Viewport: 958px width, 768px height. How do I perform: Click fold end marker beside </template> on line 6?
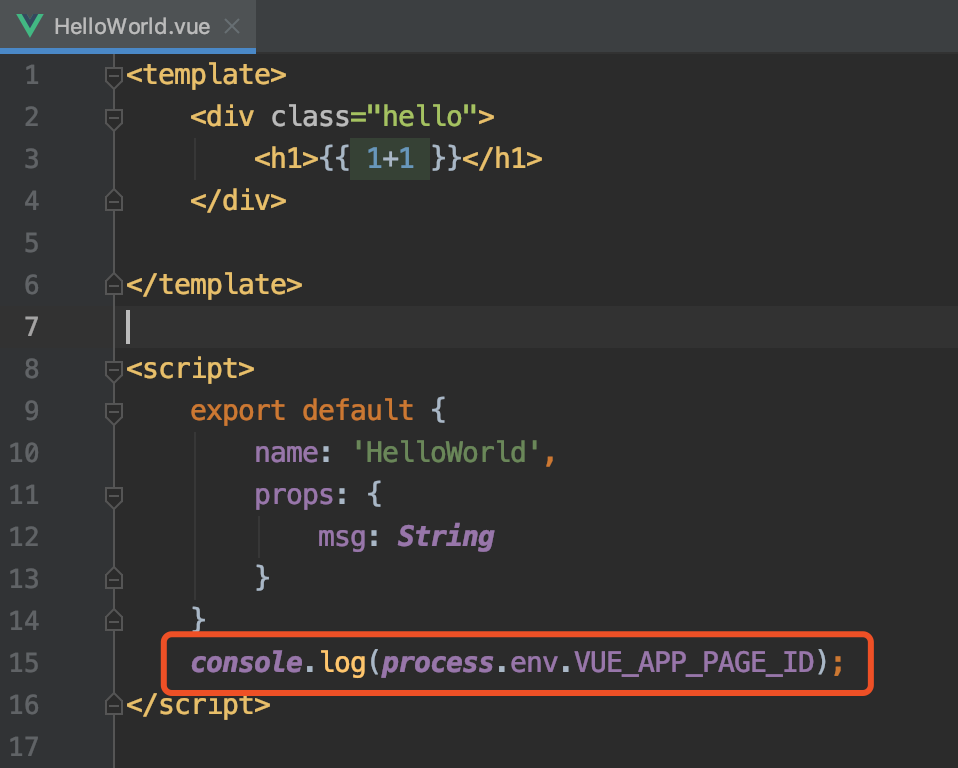pos(114,285)
